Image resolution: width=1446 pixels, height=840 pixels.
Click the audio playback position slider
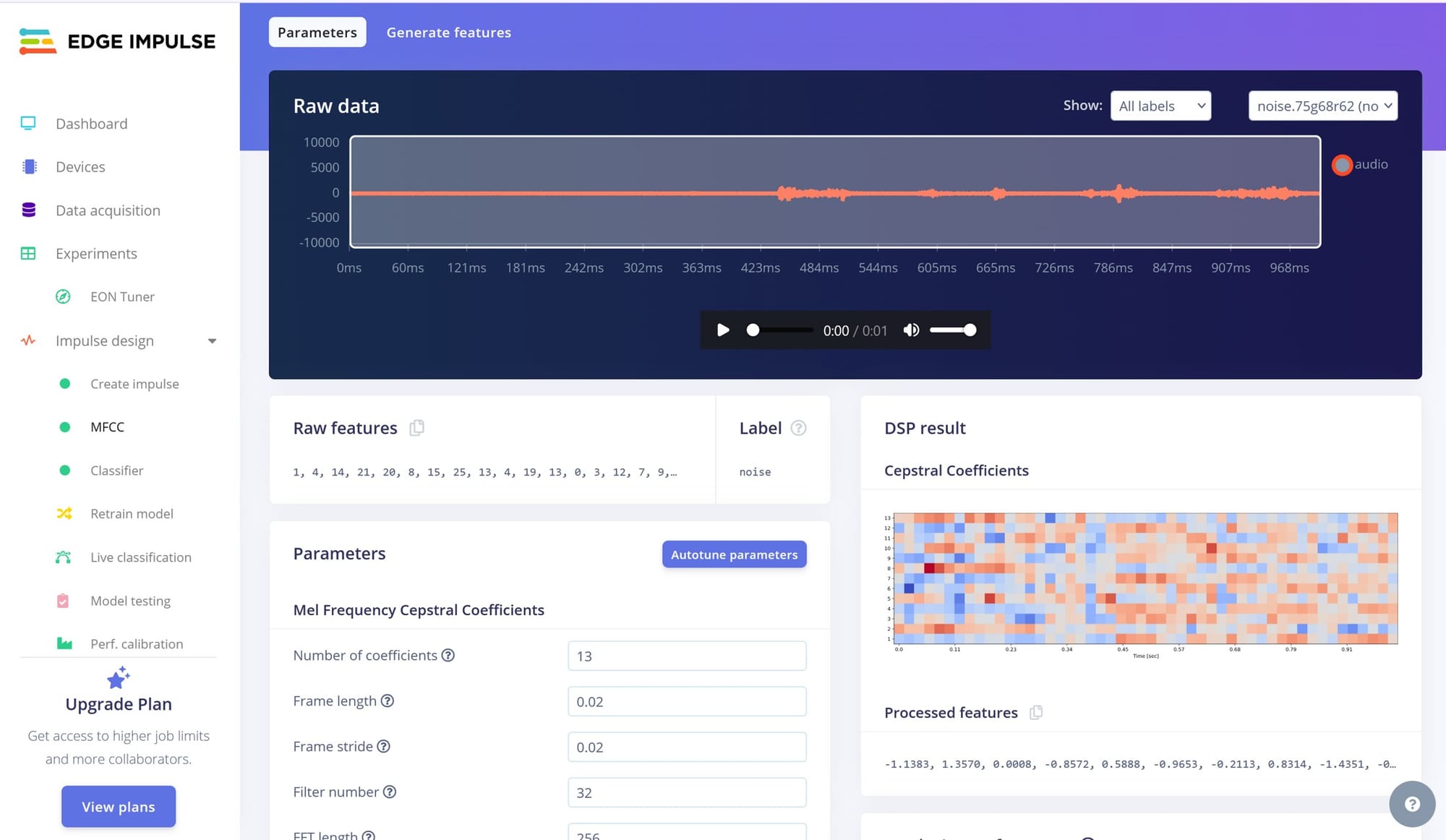pos(780,330)
